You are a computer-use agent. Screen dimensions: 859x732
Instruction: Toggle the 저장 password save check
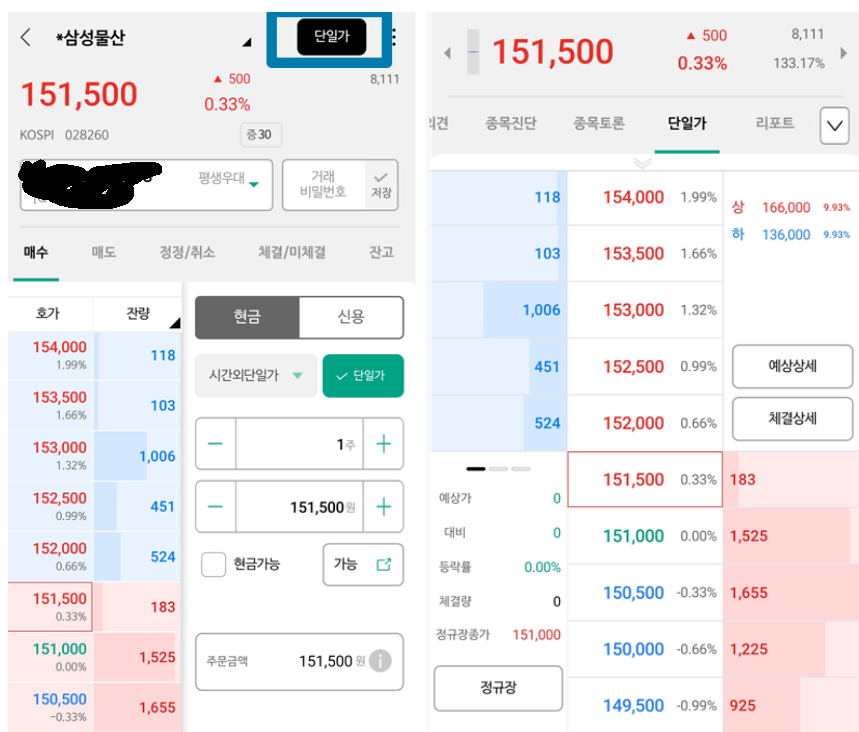(381, 185)
